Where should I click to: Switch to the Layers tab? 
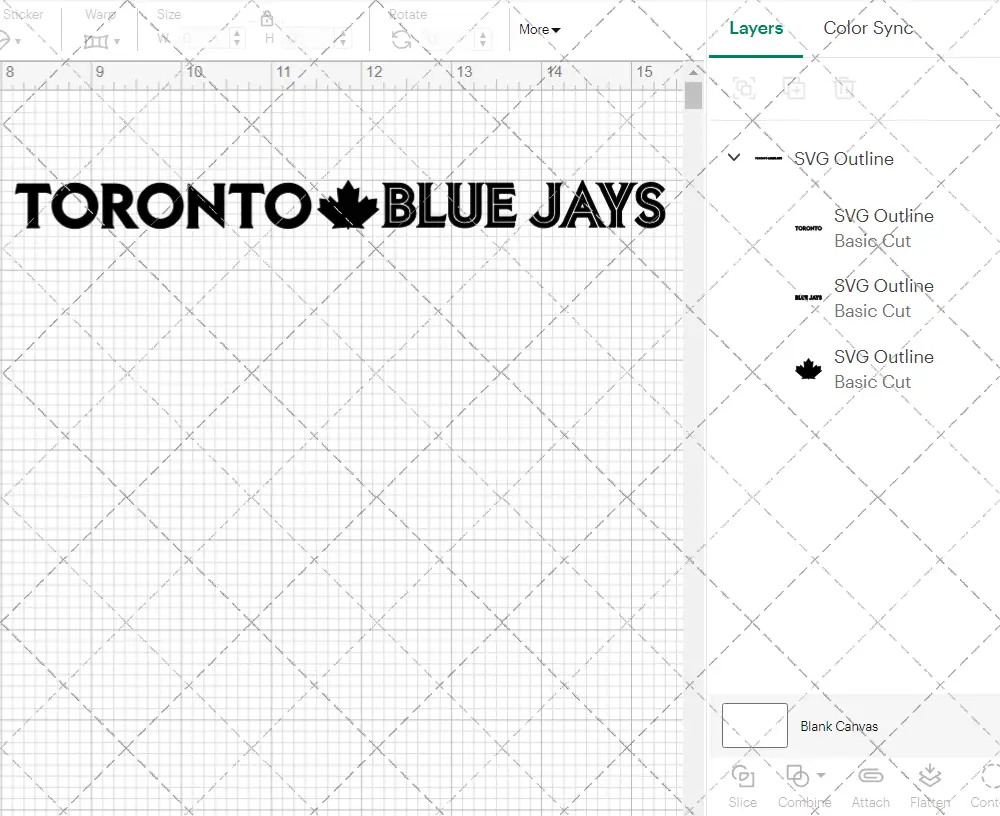coord(756,28)
